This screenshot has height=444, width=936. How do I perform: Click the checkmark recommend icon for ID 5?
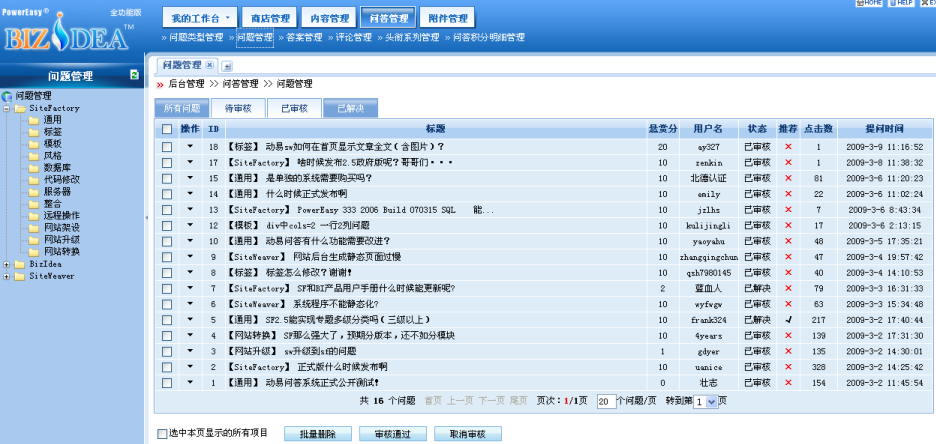click(788, 319)
